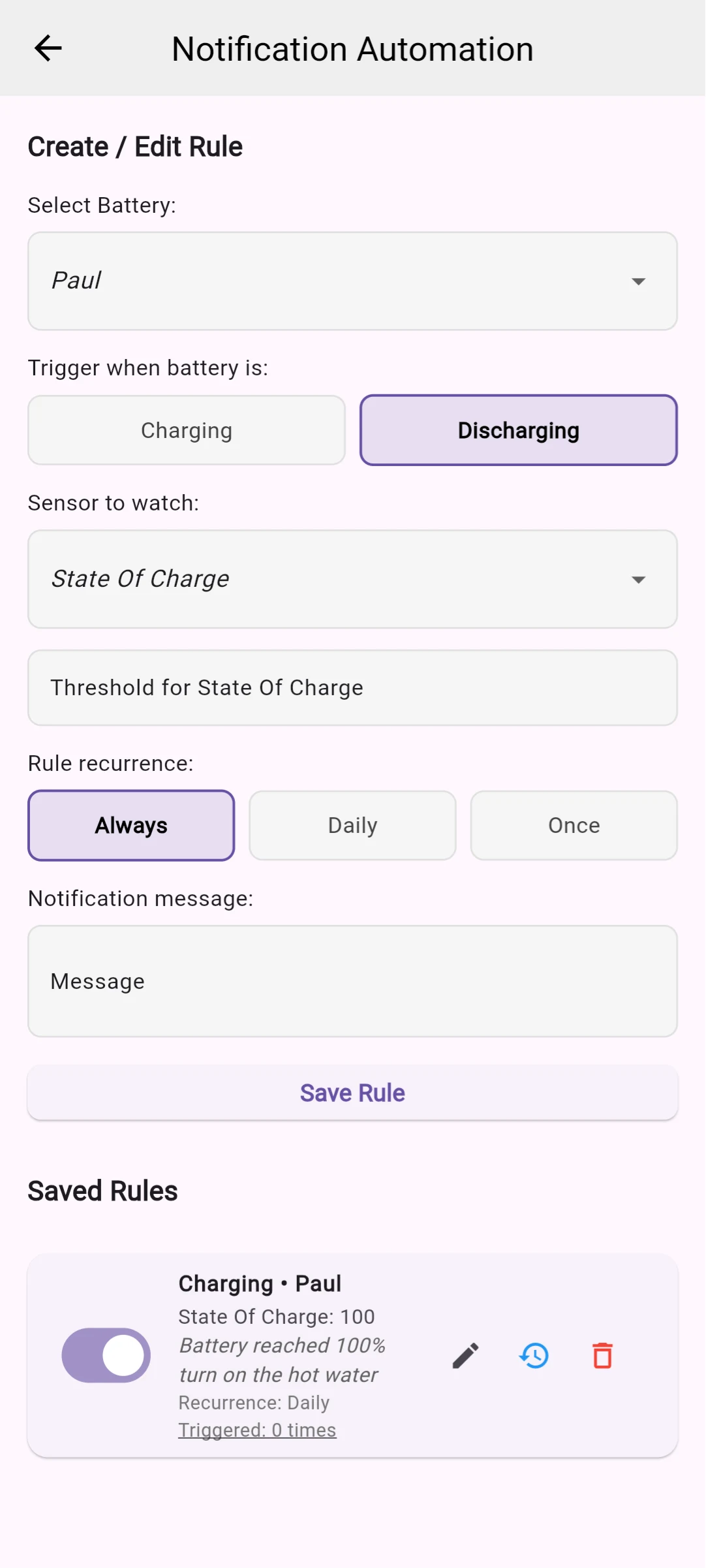This screenshot has height=1568, width=706.
Task: Edit the Charging Paul rule with pencil icon
Action: click(x=466, y=1356)
